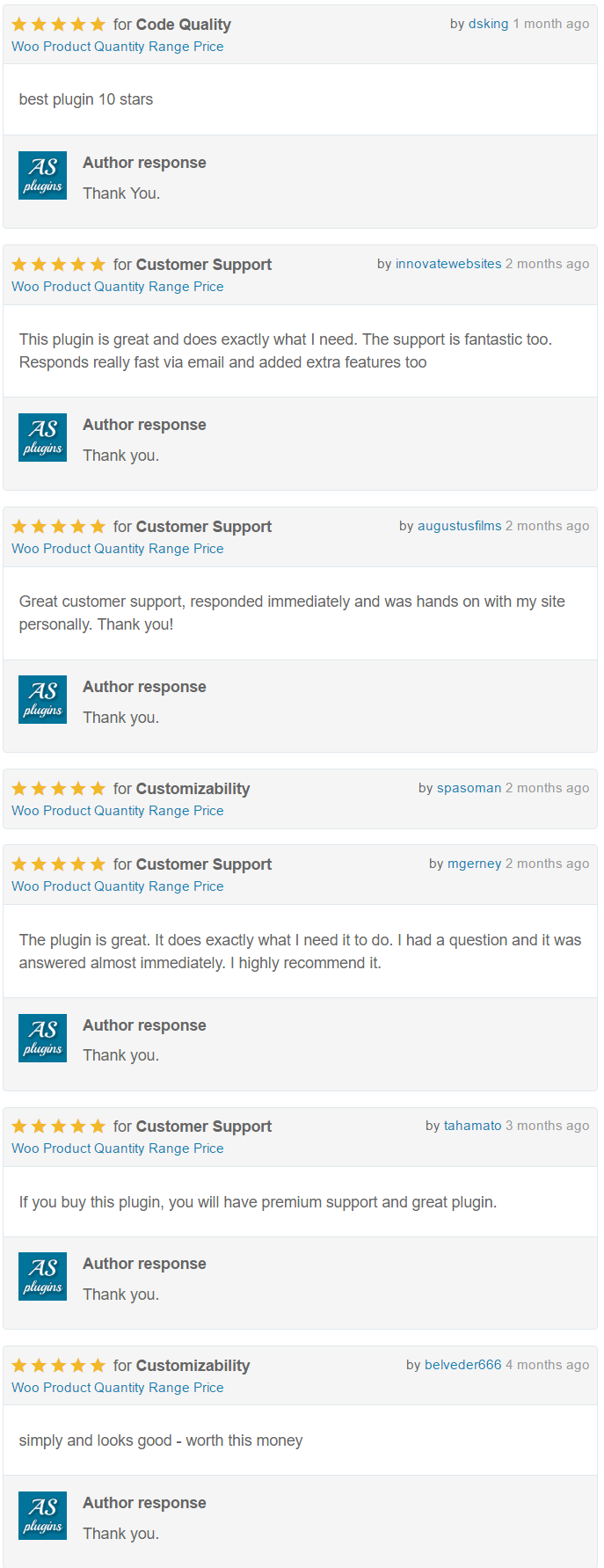Go to mgerney's profile

[x=475, y=864]
